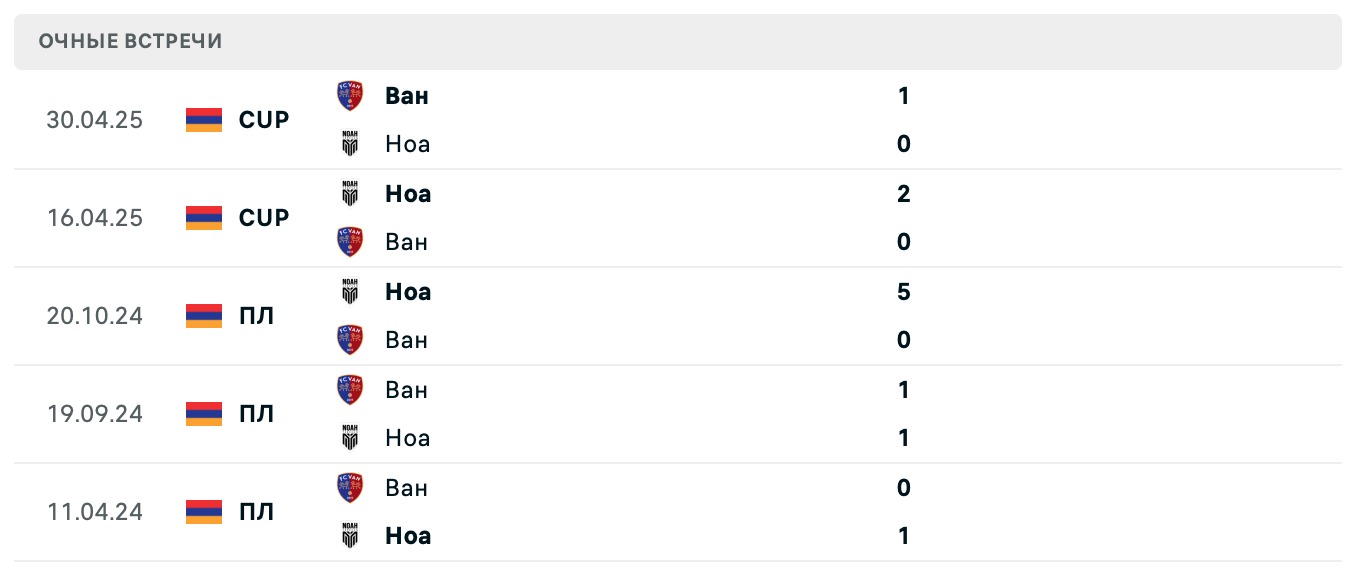Click the 19.09.24 match date
Image resolution: width=1358 pixels, height=576 pixels.
(95, 414)
